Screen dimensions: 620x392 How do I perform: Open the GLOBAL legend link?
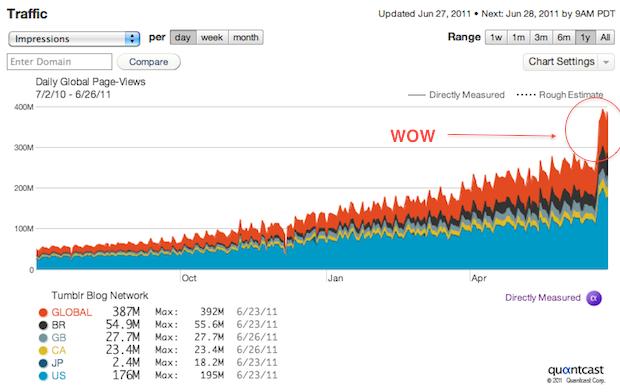[x=72, y=312]
